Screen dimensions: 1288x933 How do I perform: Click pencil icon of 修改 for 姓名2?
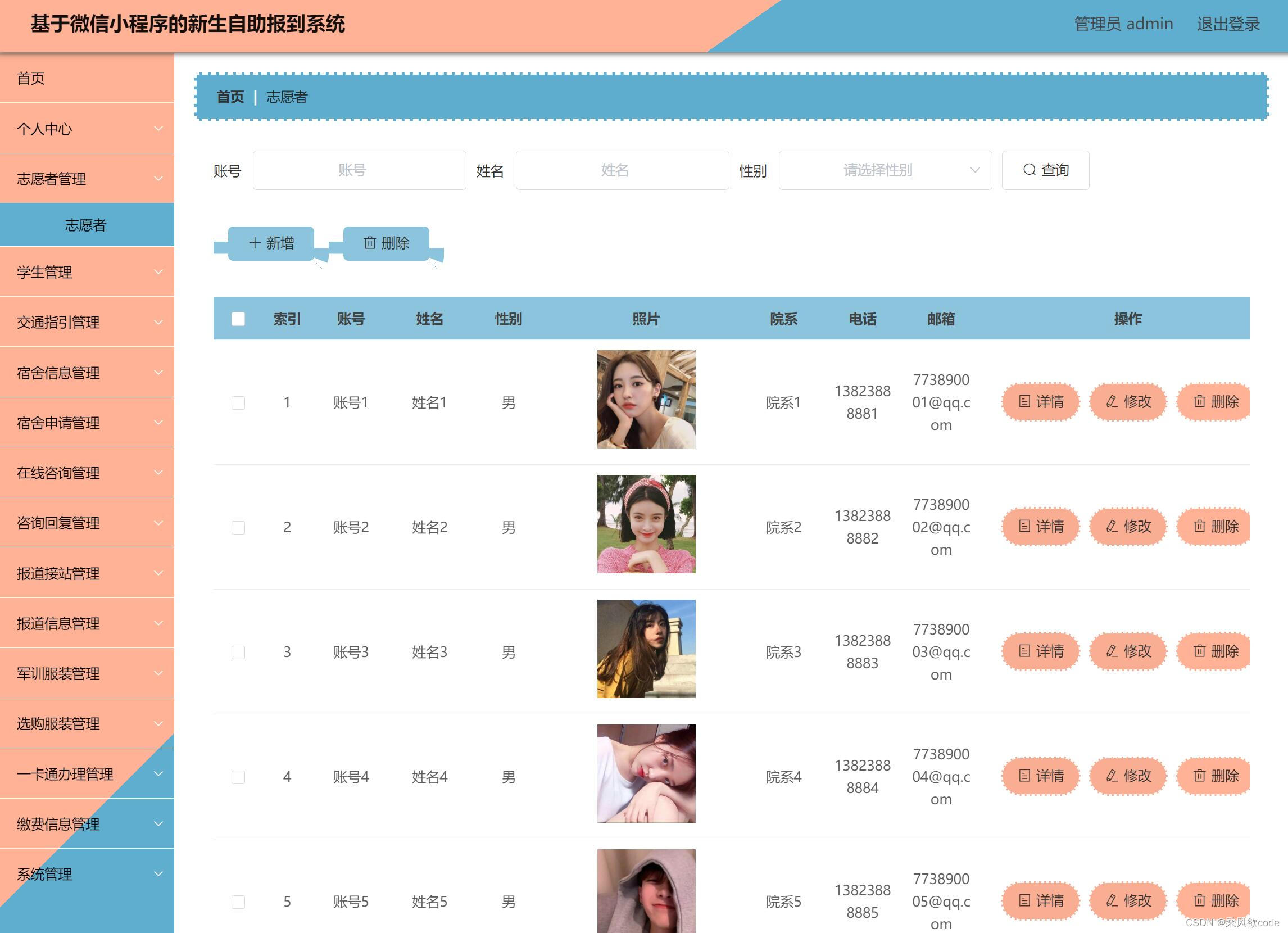coord(1112,527)
